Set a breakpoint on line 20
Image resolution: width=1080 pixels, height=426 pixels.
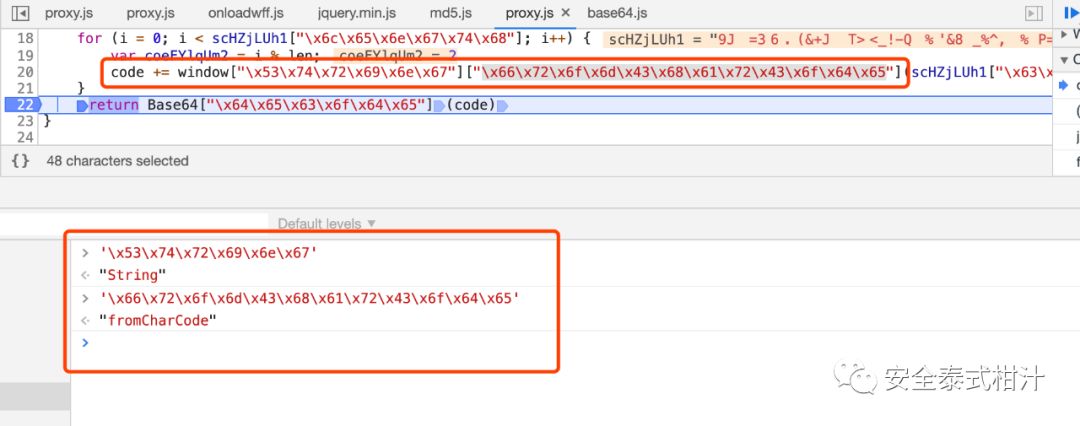(x=25, y=72)
